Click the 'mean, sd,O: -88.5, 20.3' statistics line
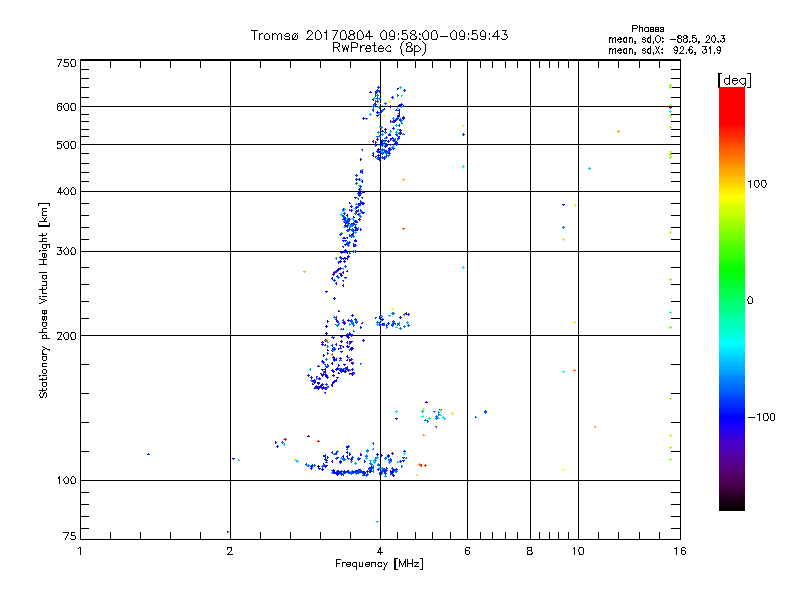 [666, 39]
